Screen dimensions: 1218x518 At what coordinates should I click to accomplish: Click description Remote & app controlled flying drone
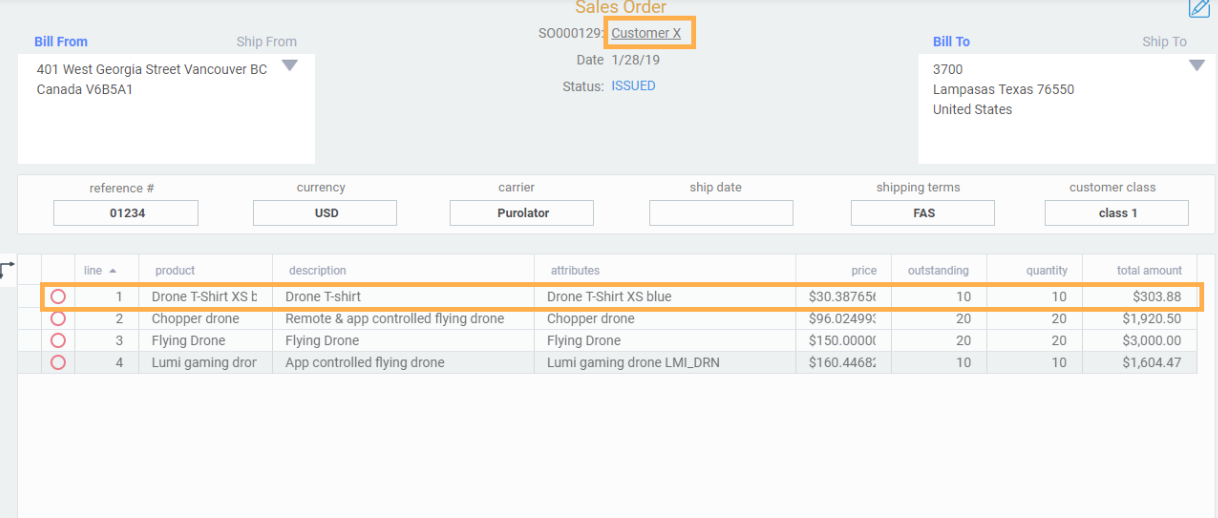point(394,319)
